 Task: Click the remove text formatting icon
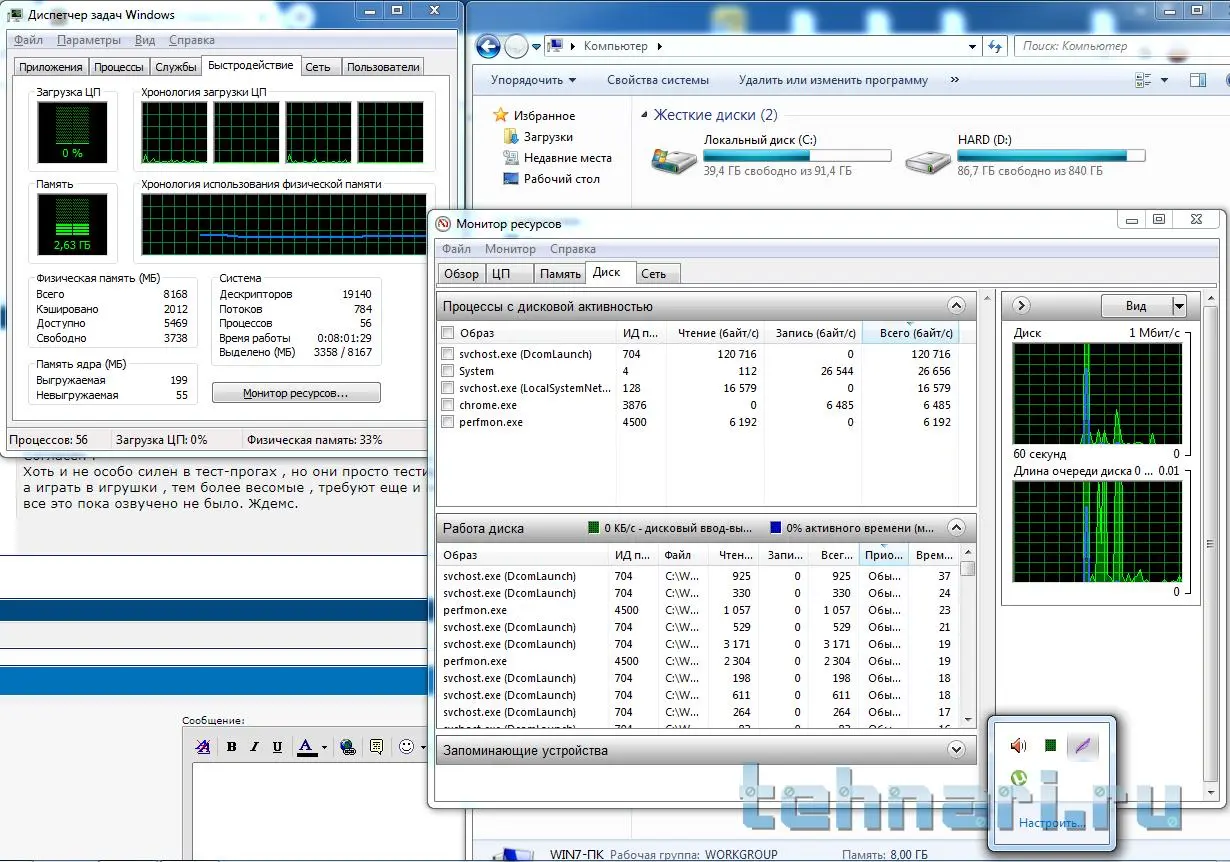203,747
